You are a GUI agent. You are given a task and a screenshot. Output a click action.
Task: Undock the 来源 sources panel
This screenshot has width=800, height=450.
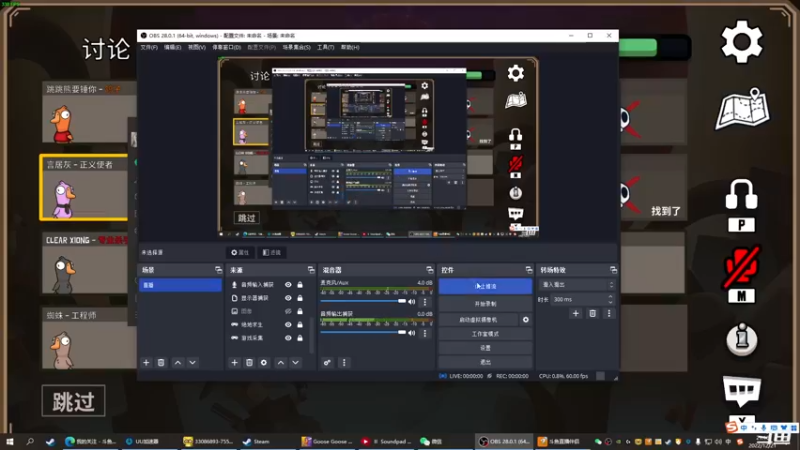click(x=311, y=270)
